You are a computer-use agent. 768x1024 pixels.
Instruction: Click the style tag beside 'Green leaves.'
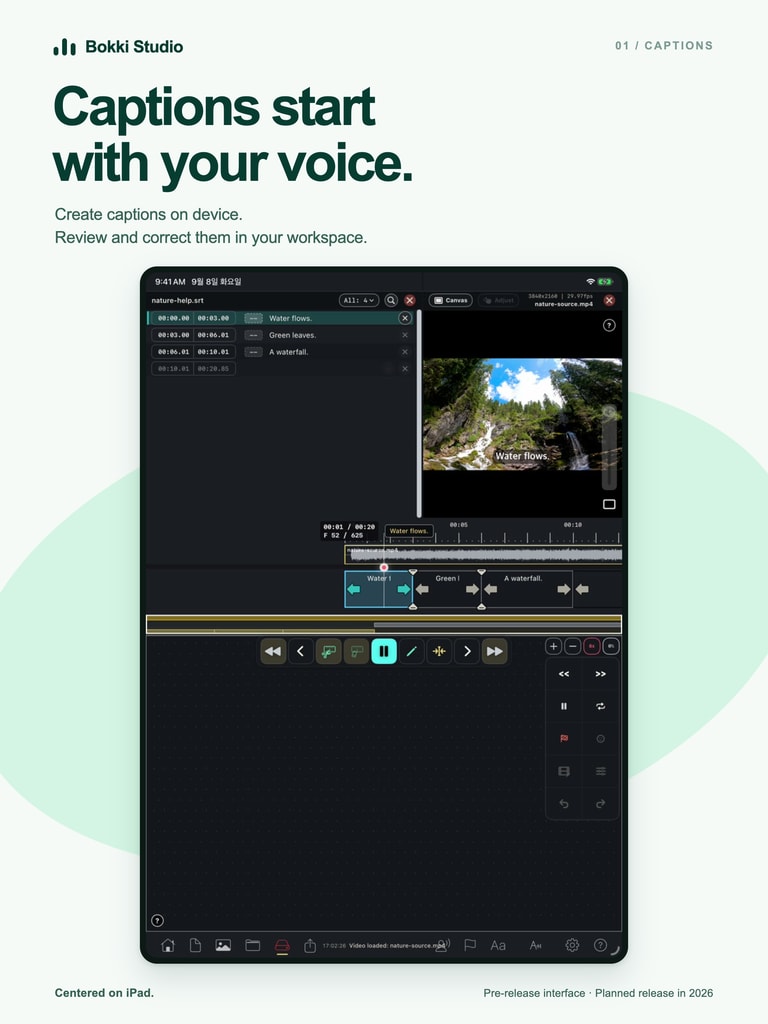(253, 335)
